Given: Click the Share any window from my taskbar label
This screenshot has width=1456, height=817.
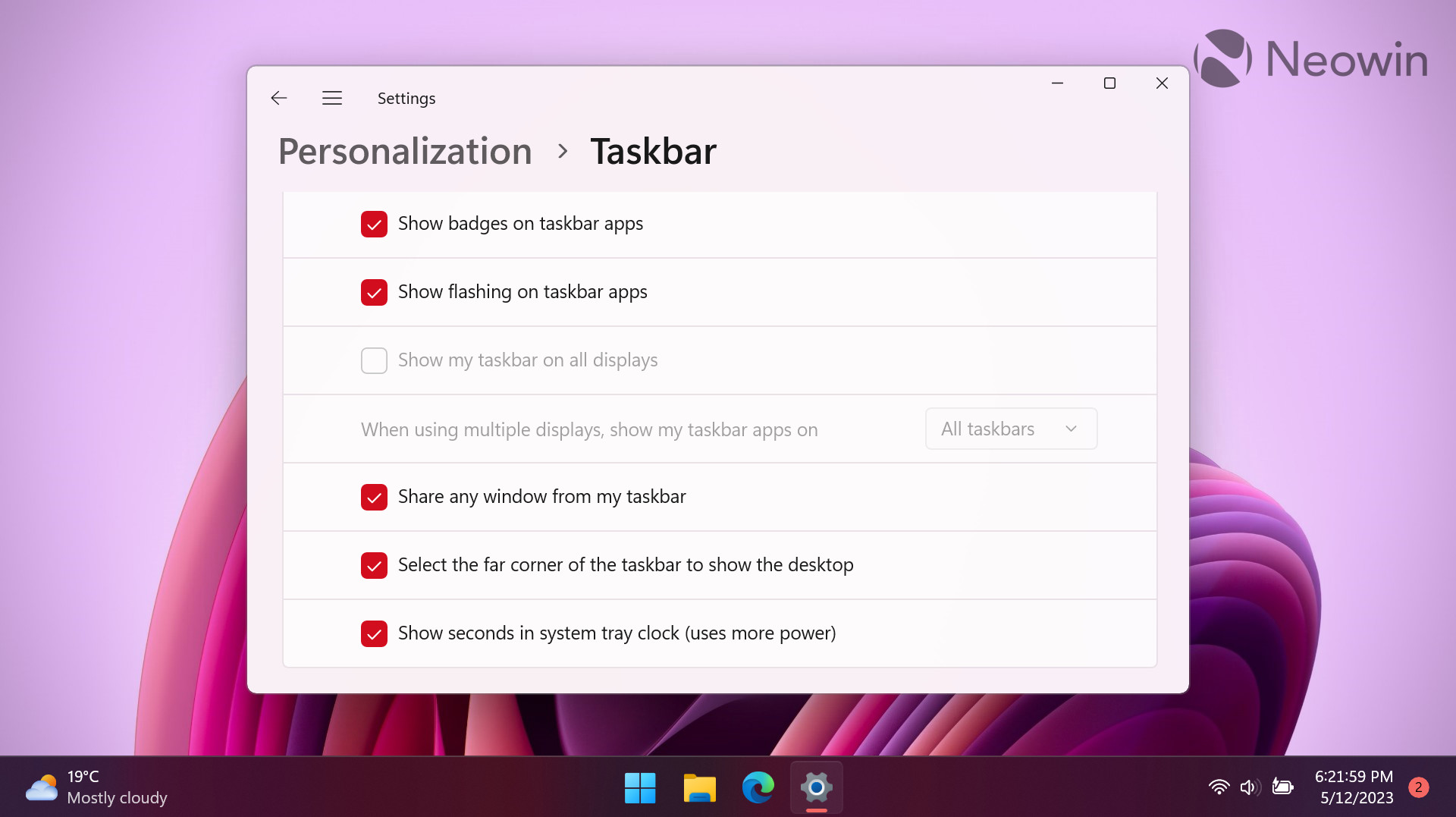Looking at the screenshot, I should 541,496.
